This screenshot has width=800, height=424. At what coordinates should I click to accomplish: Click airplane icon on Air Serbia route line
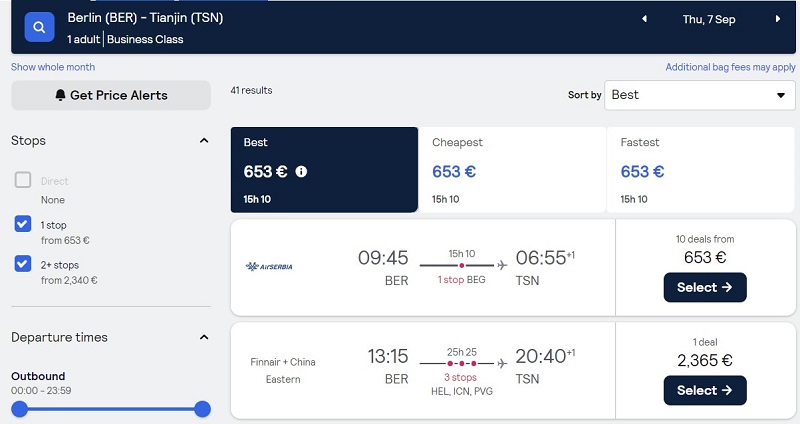click(502, 265)
